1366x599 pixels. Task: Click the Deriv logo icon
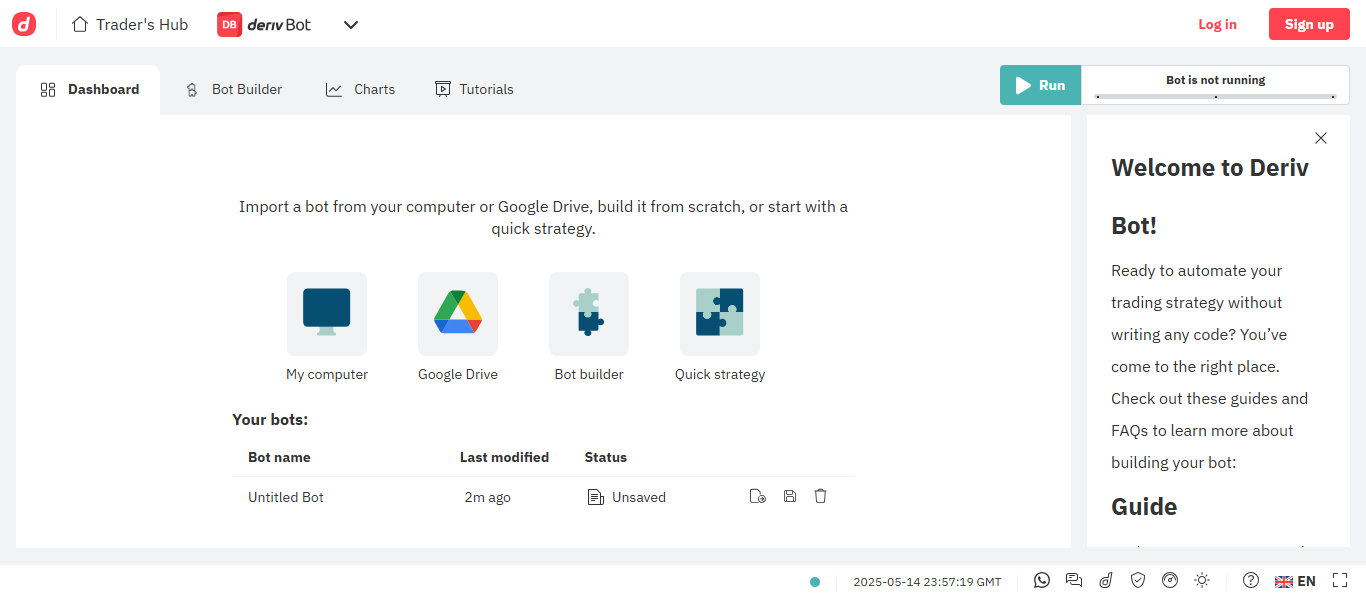(x=24, y=24)
